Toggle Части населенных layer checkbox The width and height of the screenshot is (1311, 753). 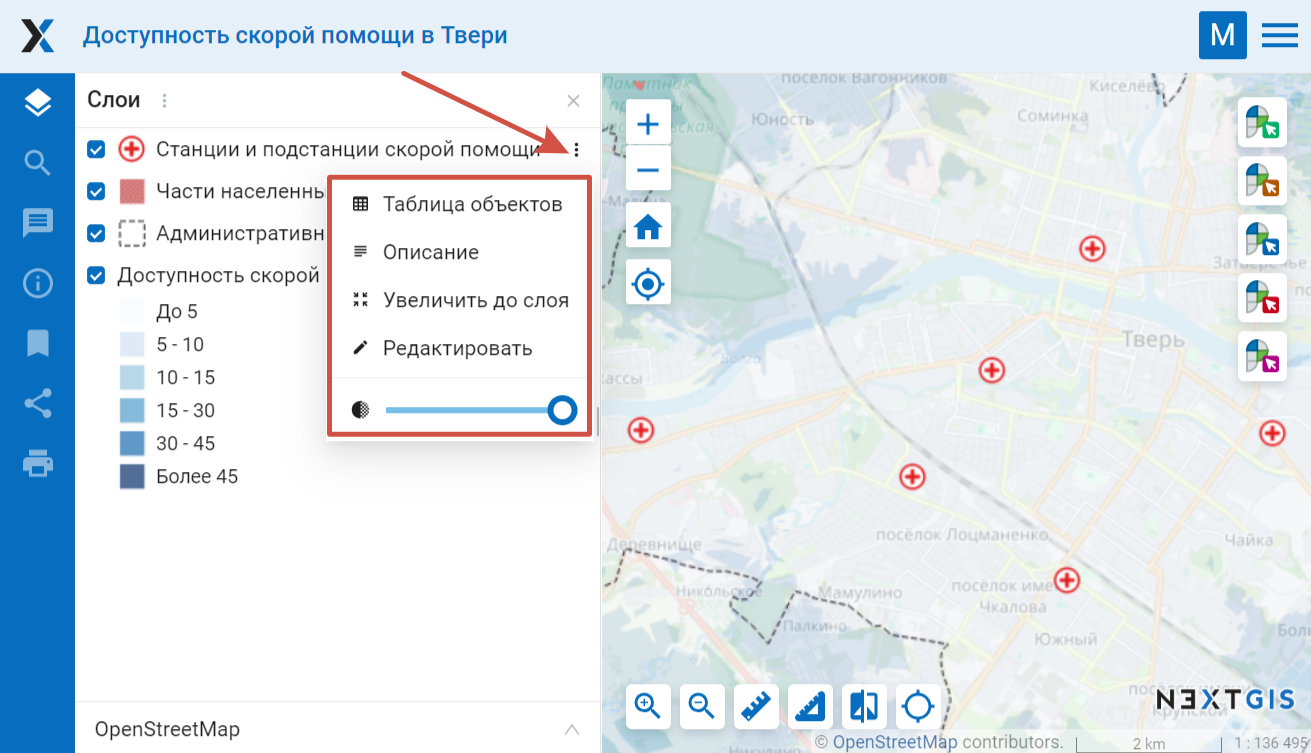[x=96, y=191]
